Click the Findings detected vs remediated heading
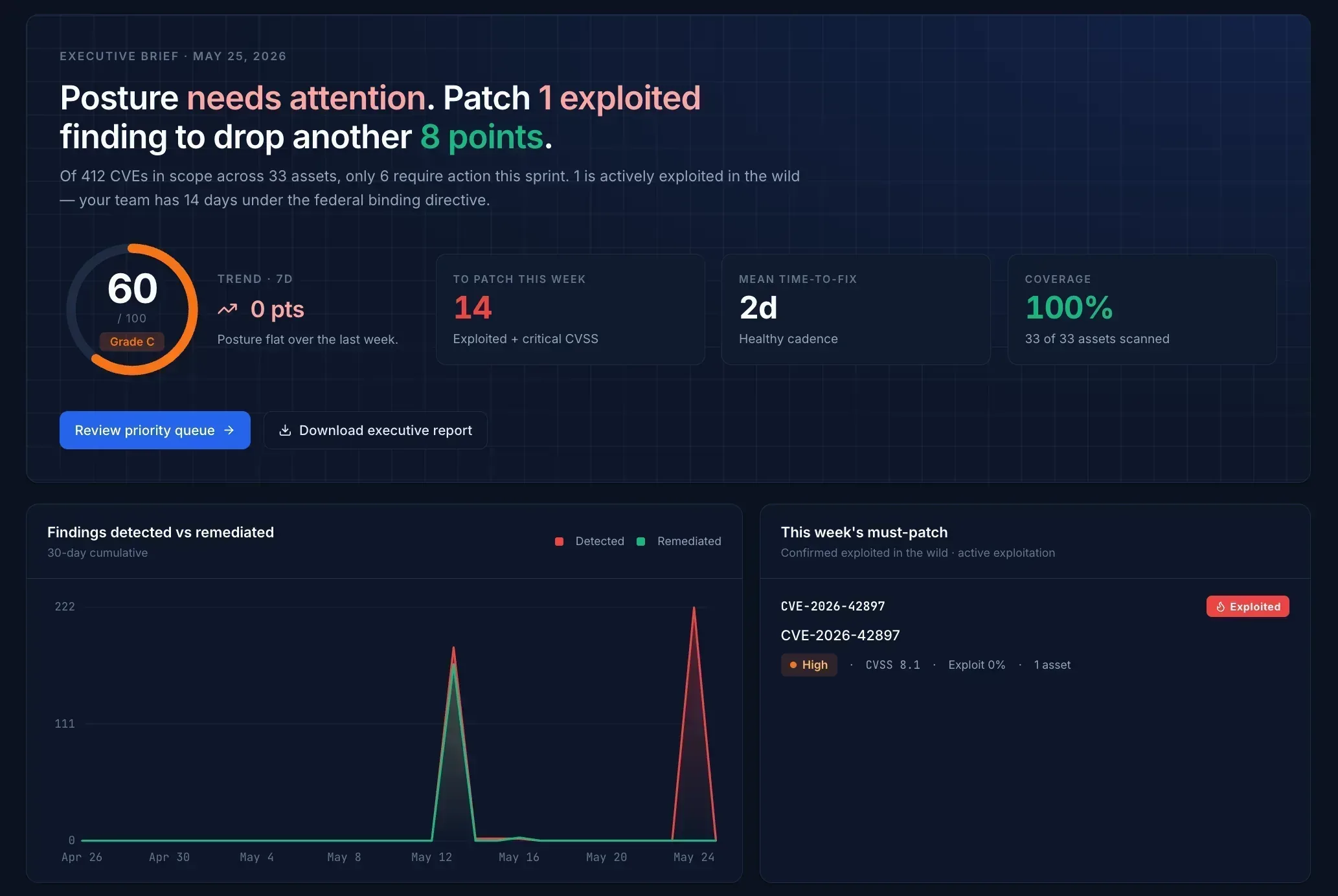This screenshot has height=896, width=1338. (161, 532)
